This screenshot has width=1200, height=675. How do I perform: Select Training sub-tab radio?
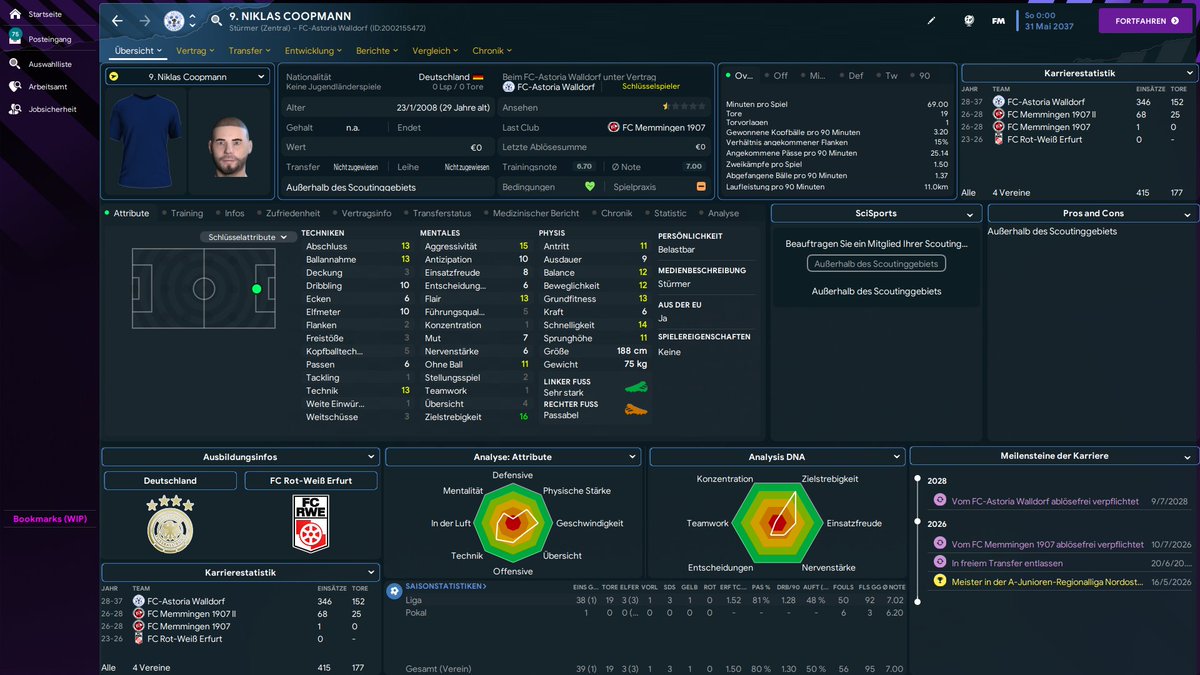pyautogui.click(x=181, y=213)
